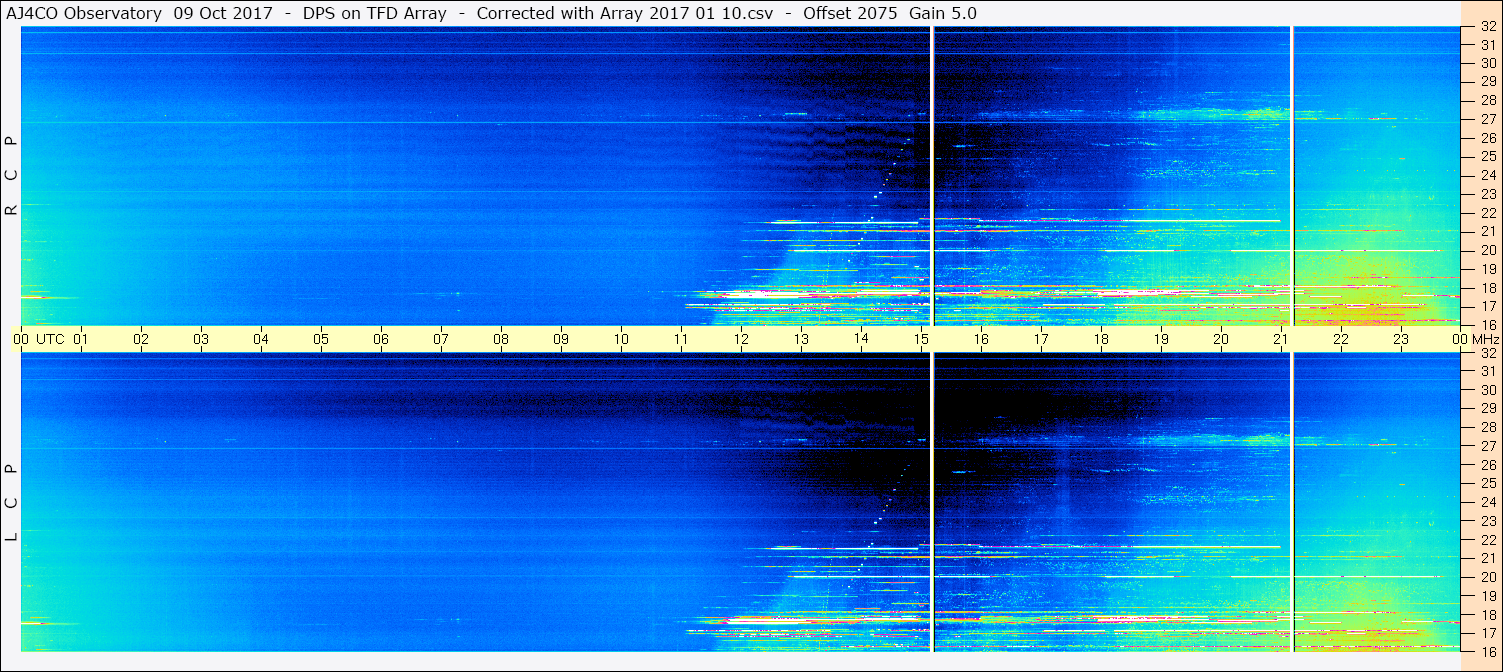This screenshot has width=1503, height=672.
Task: Click the 10 hour time axis marker
Action: point(621,340)
